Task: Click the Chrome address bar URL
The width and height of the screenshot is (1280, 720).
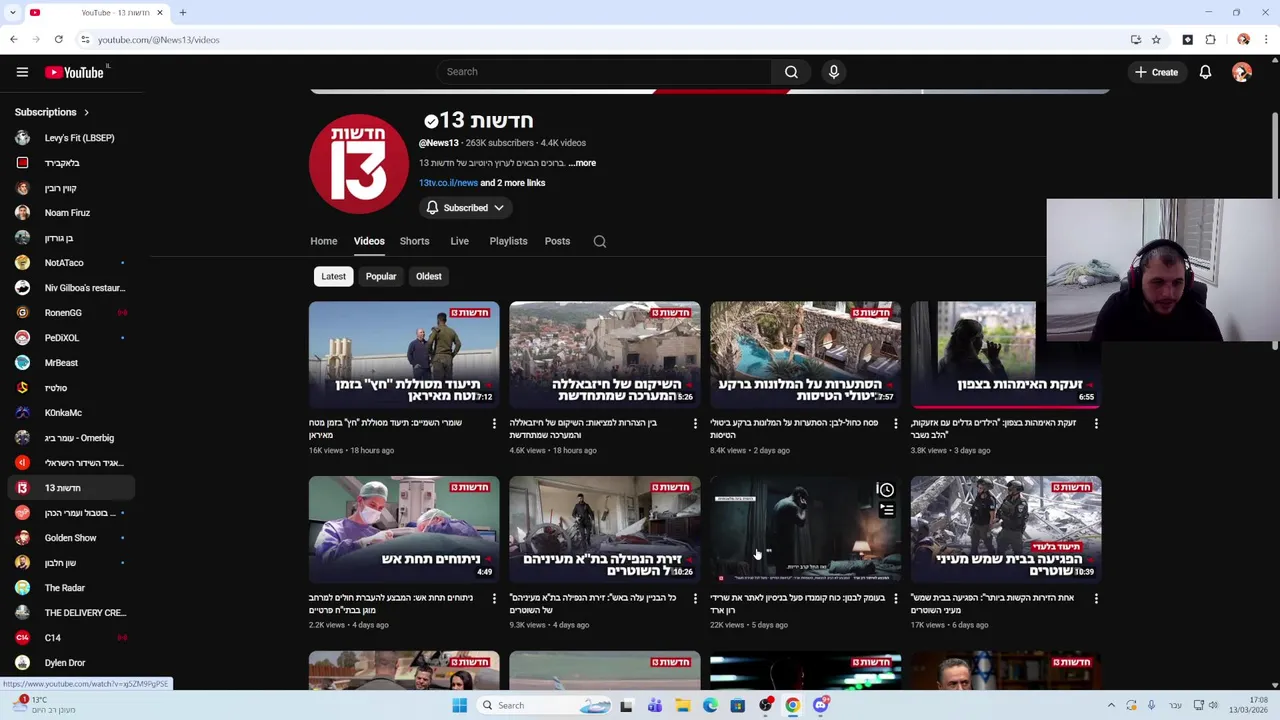Action: (158, 40)
